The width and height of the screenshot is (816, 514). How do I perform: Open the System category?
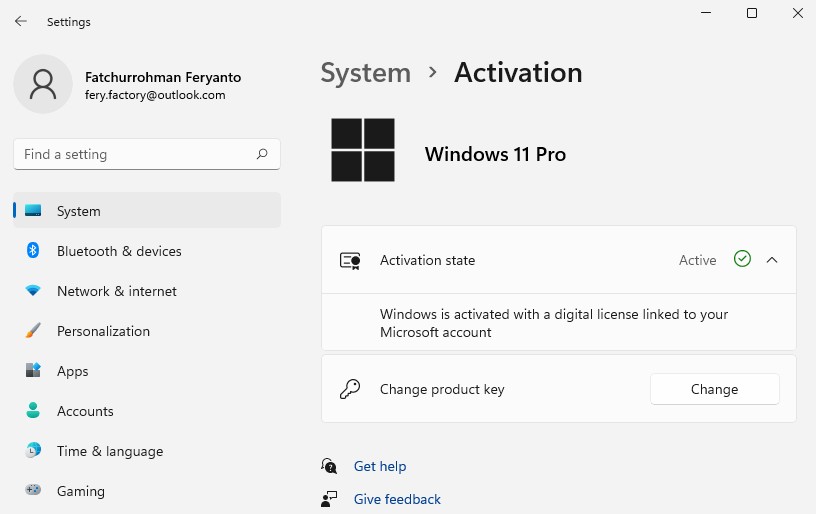147,210
